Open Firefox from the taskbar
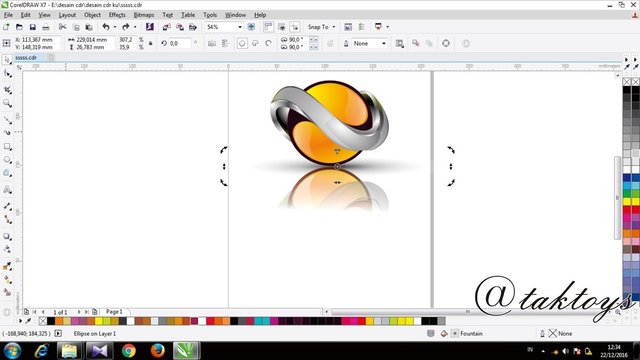Image resolution: width=640 pixels, height=360 pixels. coord(157,351)
